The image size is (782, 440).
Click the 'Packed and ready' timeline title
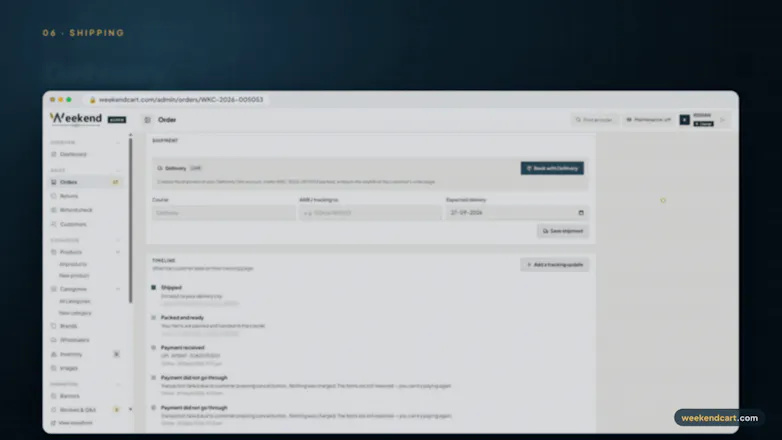182,317
